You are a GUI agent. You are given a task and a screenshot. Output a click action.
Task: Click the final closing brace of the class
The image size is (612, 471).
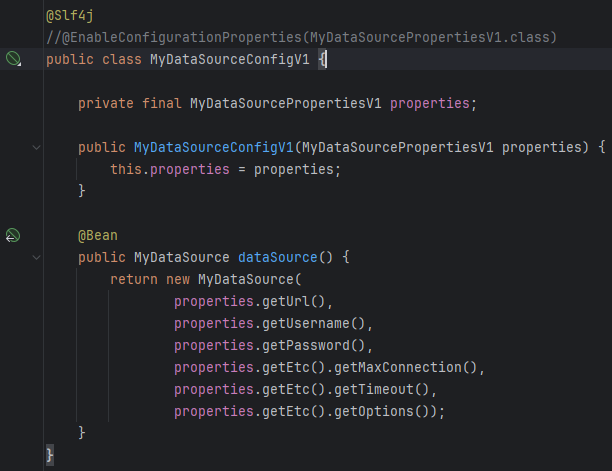pos(50,455)
